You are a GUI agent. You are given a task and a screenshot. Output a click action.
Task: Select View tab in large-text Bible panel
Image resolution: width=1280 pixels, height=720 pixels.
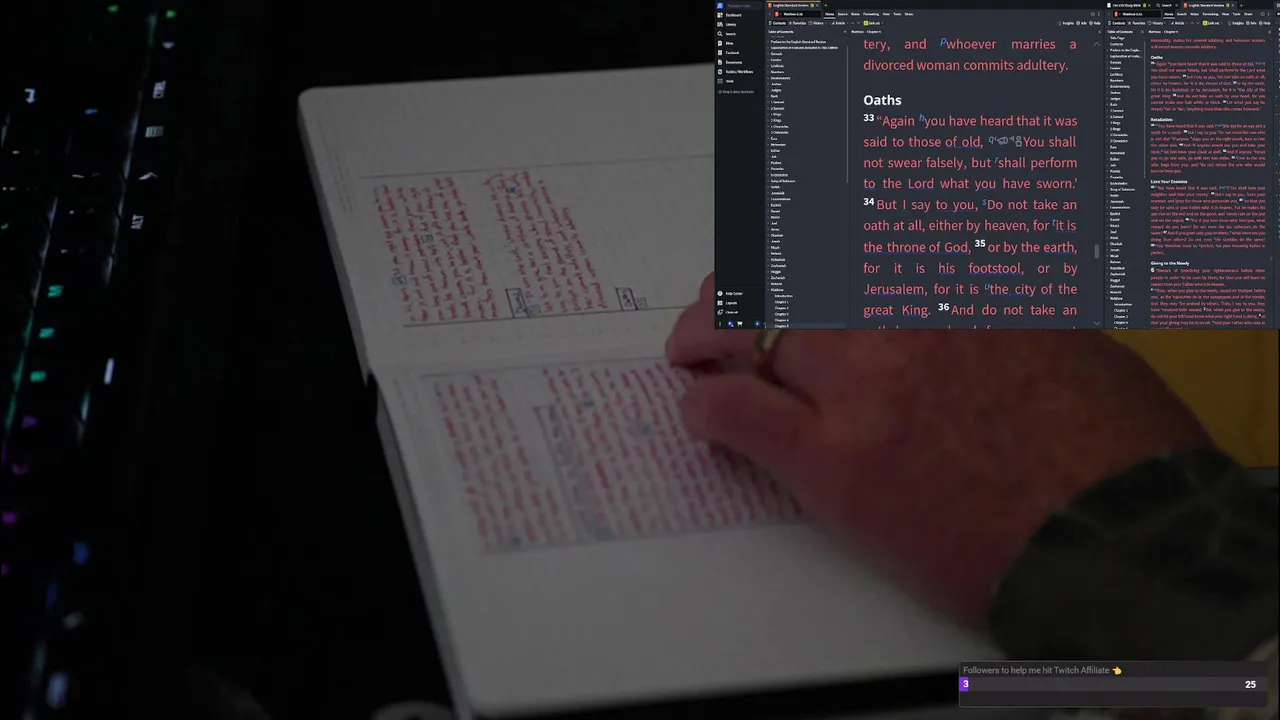point(886,14)
